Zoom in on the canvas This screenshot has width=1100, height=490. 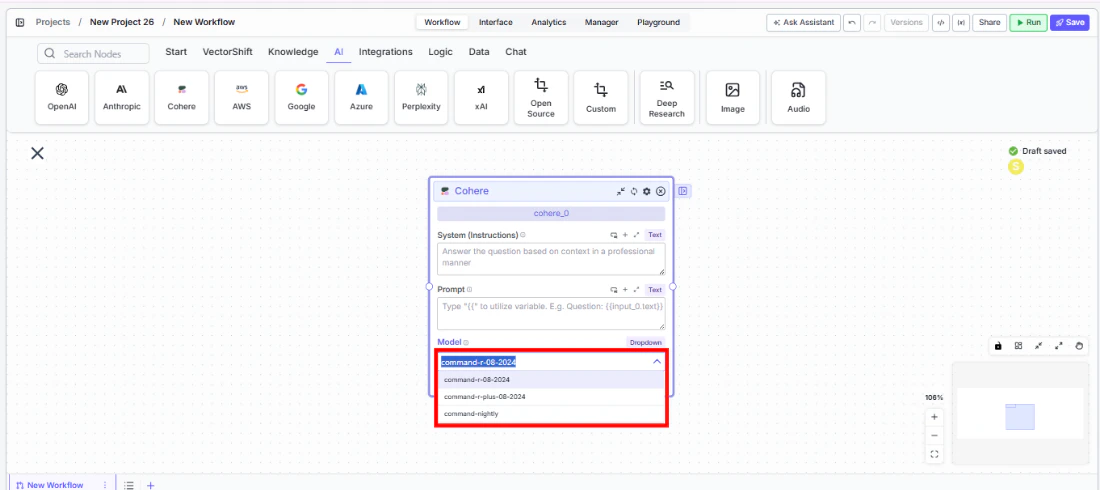click(934, 417)
